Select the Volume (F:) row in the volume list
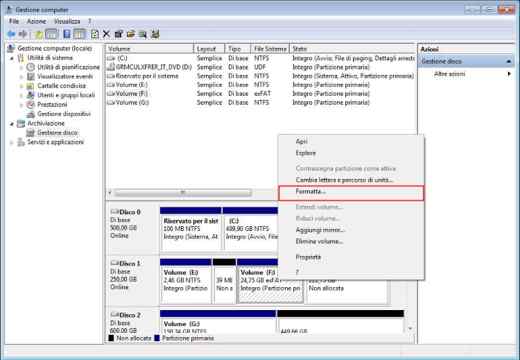Viewport: 520px width, 360px height. click(x=260, y=94)
